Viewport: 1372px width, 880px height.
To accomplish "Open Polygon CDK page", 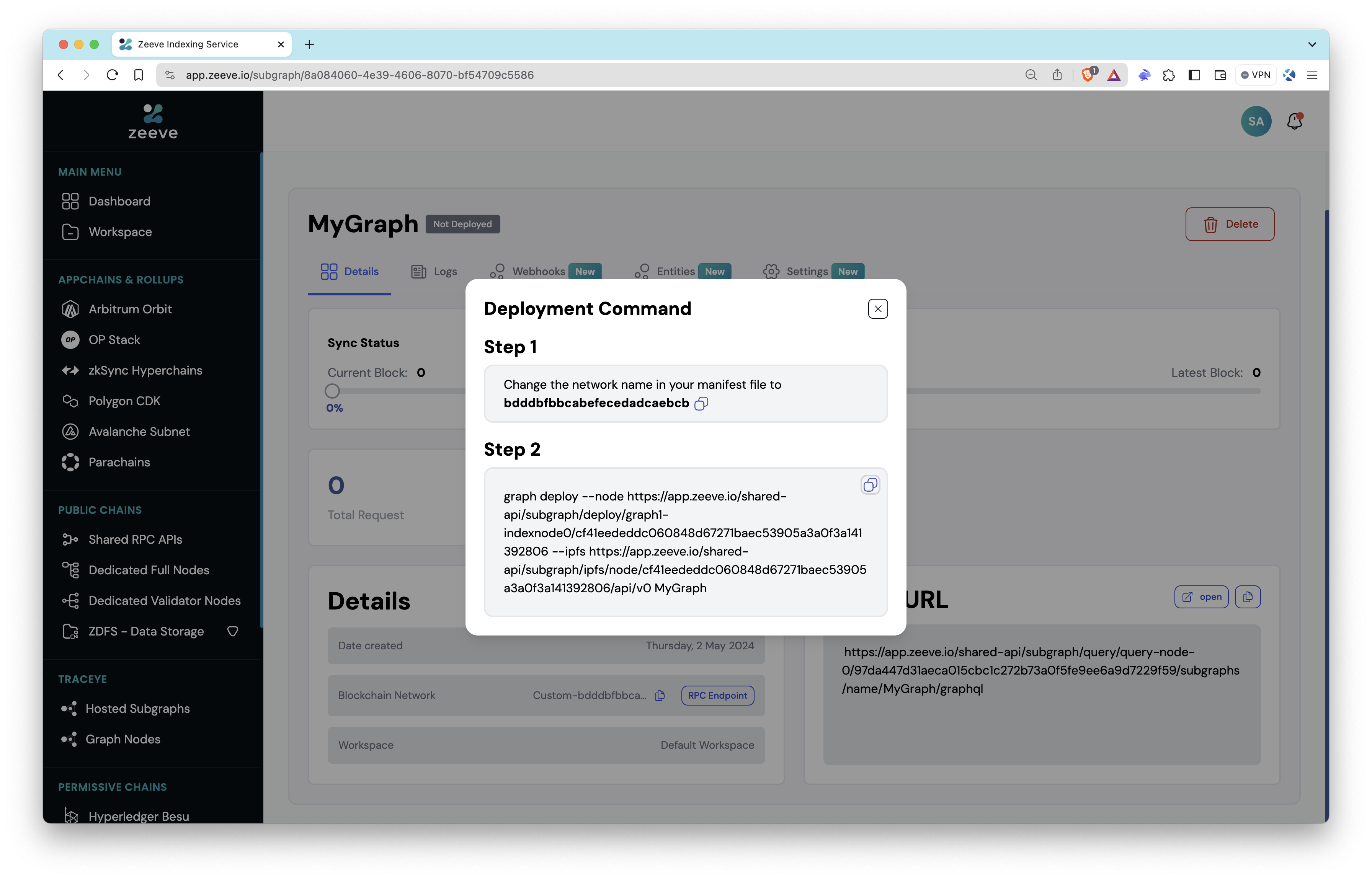I will (124, 401).
